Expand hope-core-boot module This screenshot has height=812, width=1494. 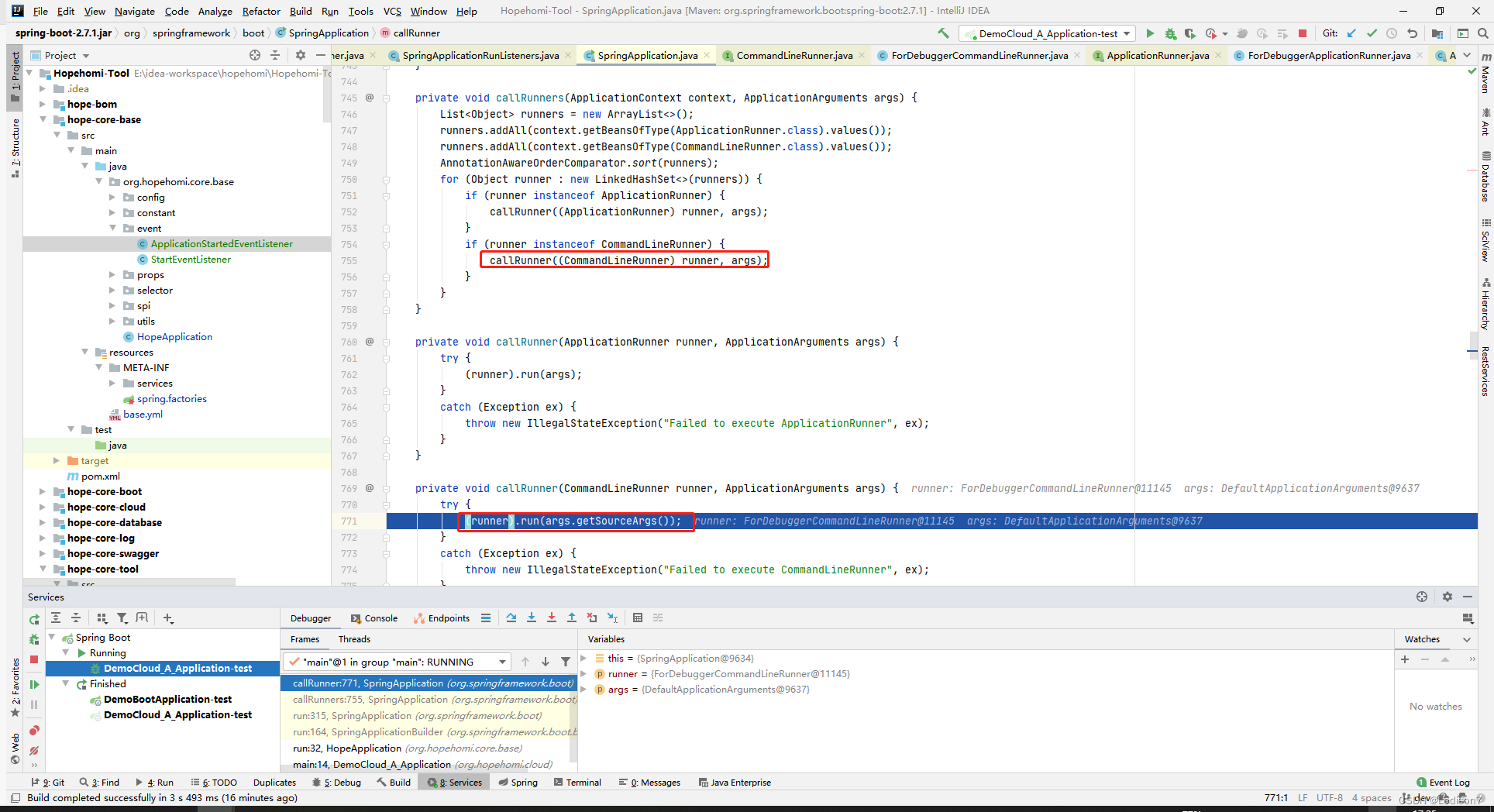[43, 491]
